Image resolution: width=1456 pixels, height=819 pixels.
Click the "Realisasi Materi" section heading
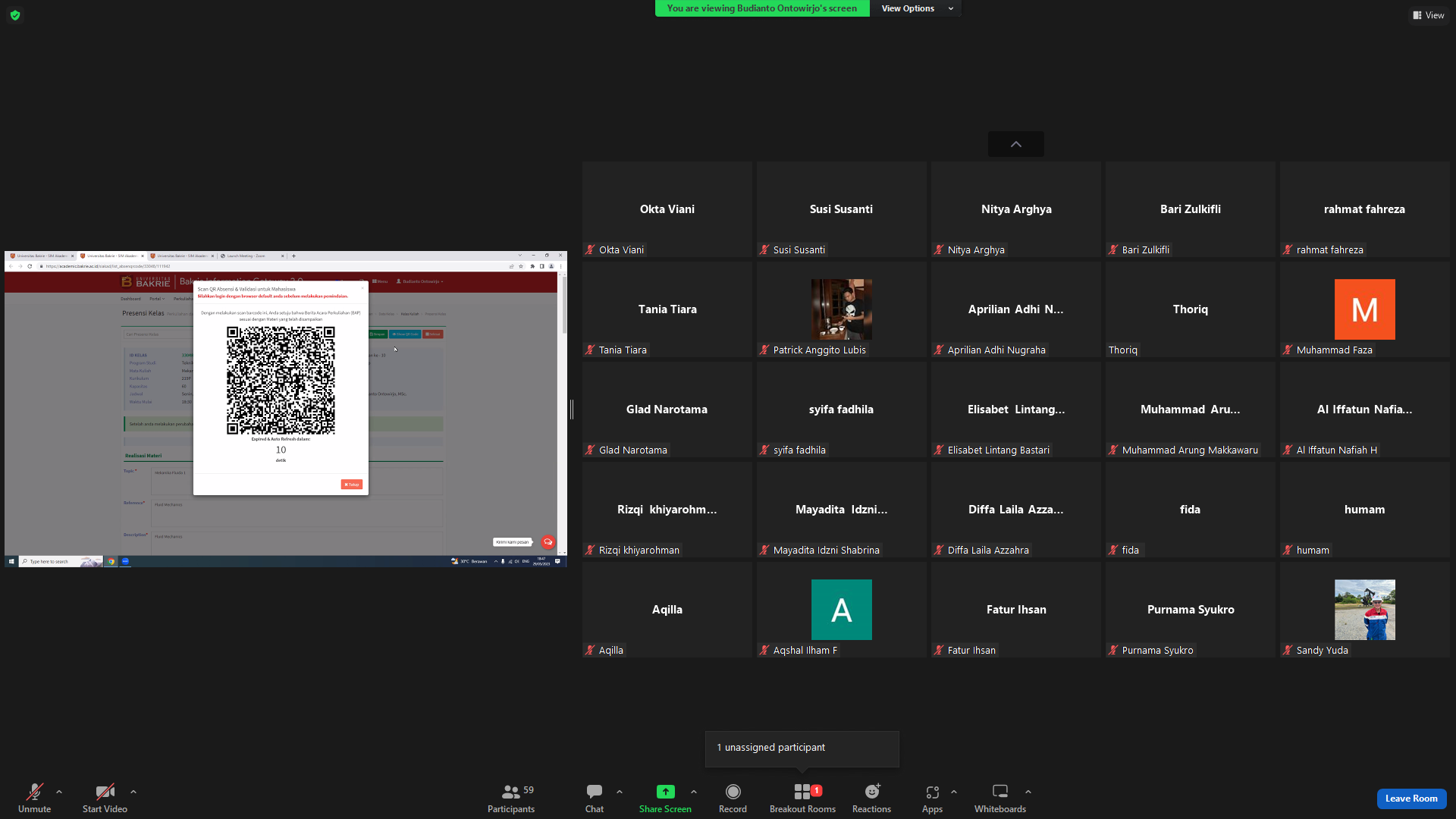pyautogui.click(x=143, y=456)
